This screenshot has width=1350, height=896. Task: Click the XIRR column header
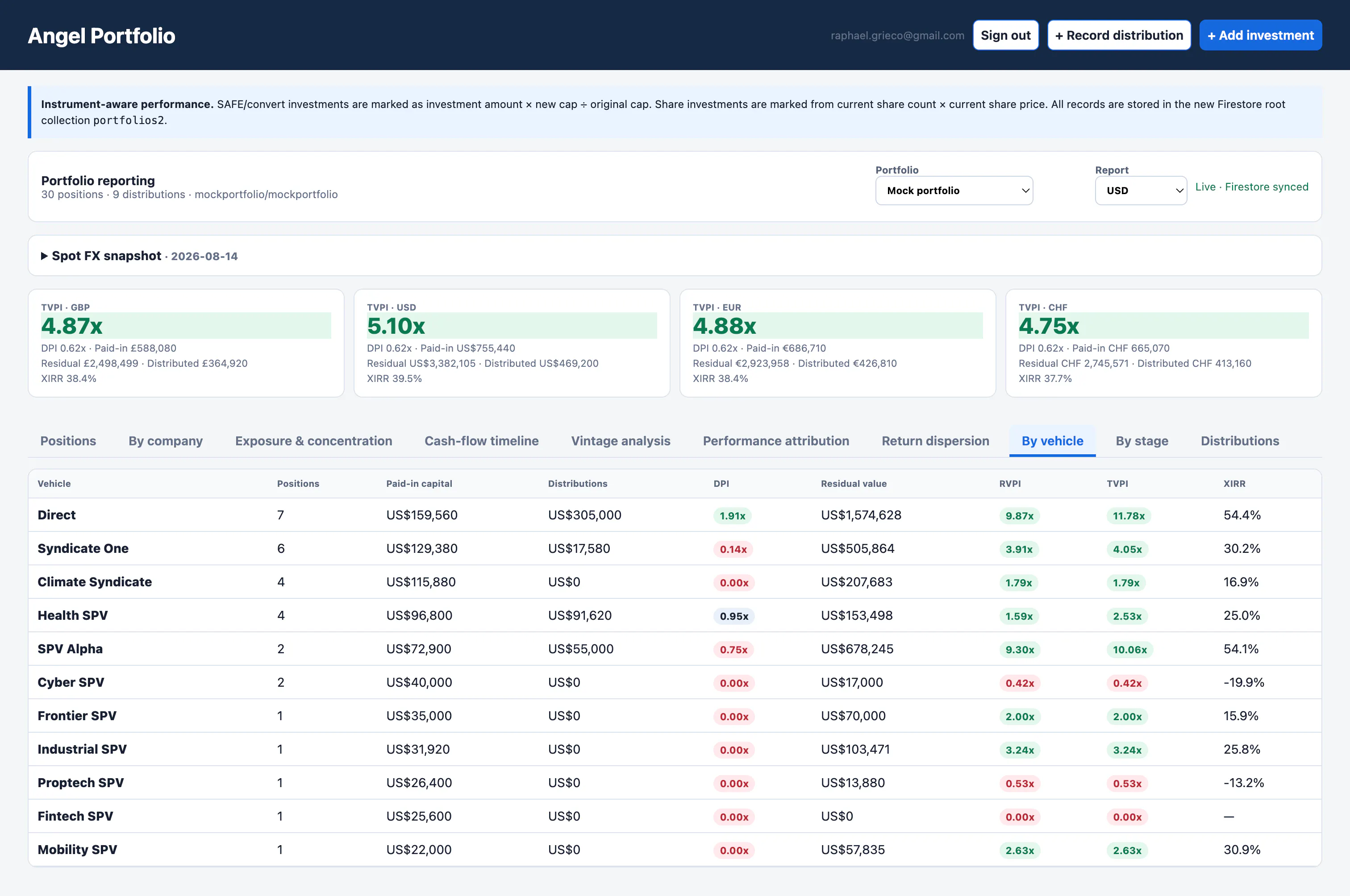click(1234, 483)
